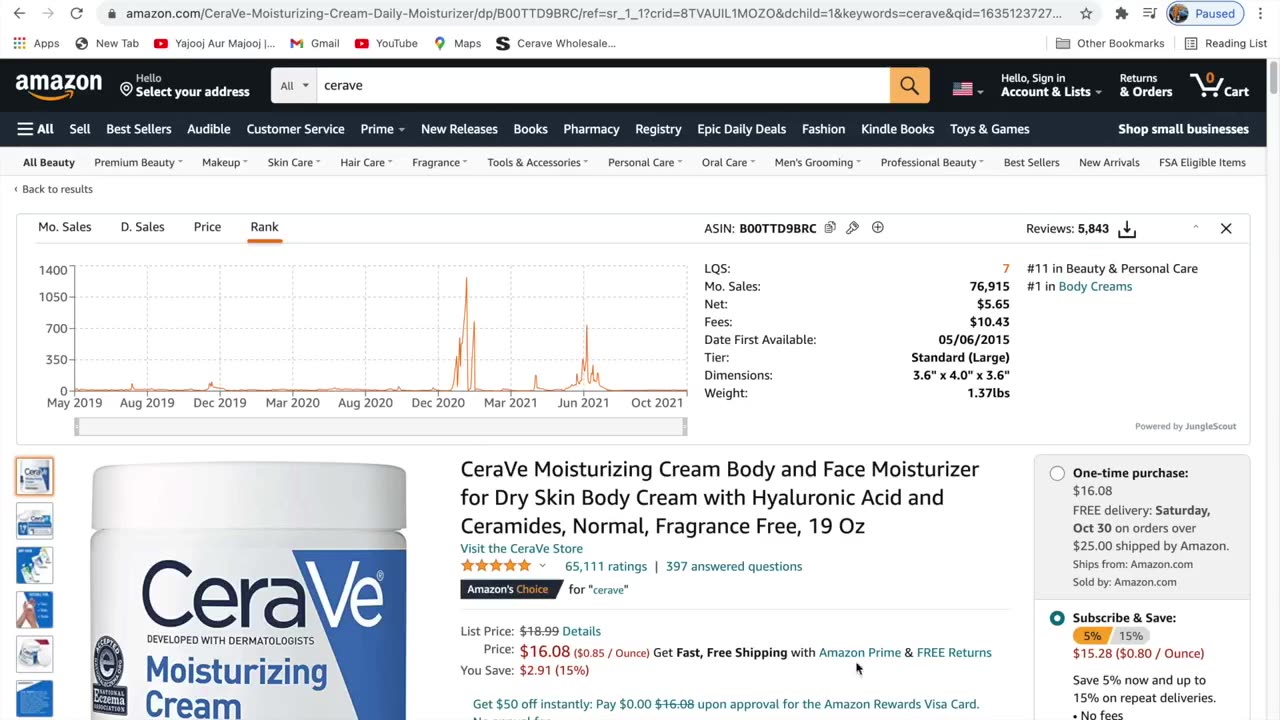Switch to Price chart tab
This screenshot has width=1280, height=720.
point(207,227)
